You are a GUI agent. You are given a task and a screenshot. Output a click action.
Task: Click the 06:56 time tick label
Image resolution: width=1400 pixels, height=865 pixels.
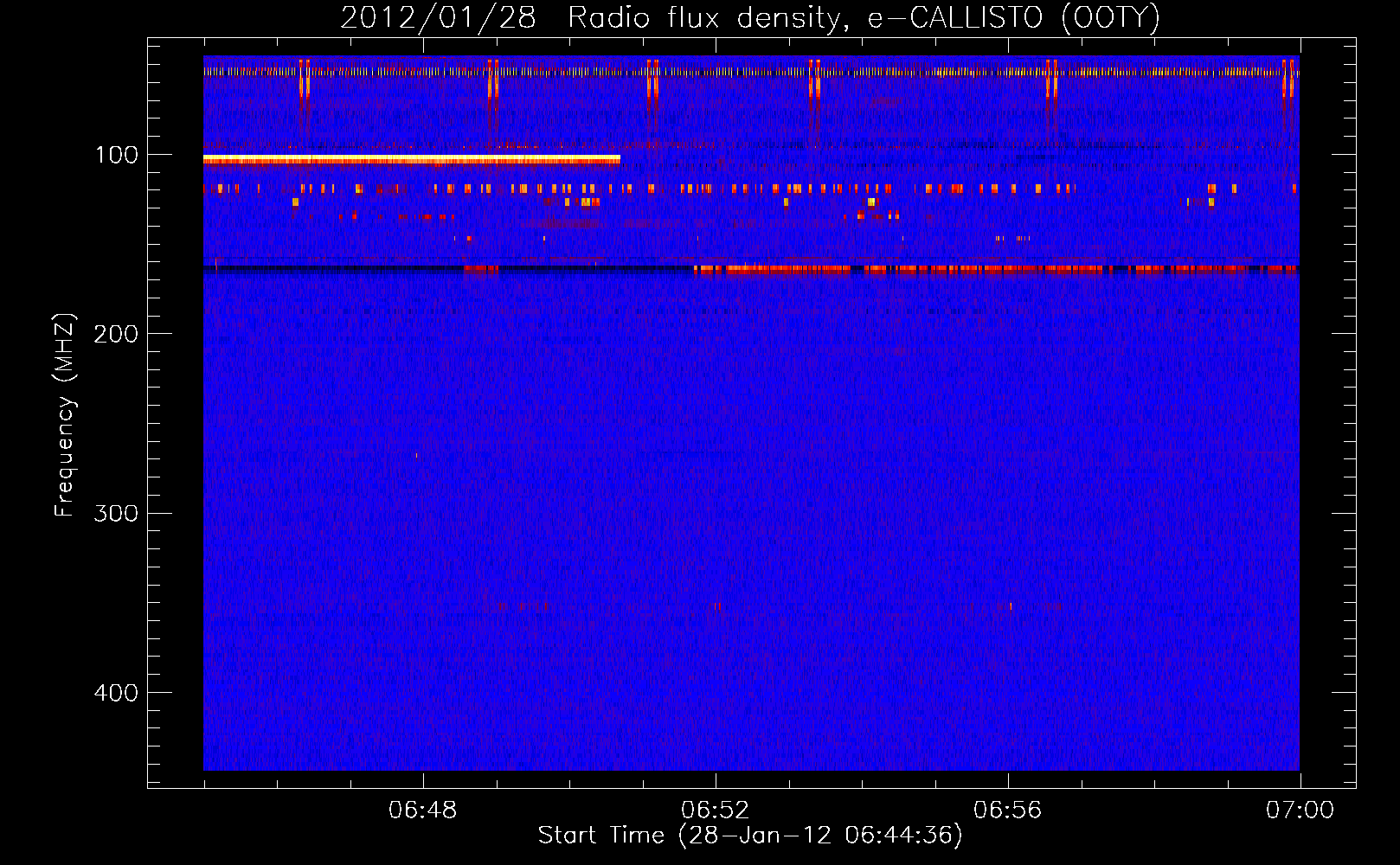[x=1008, y=811]
